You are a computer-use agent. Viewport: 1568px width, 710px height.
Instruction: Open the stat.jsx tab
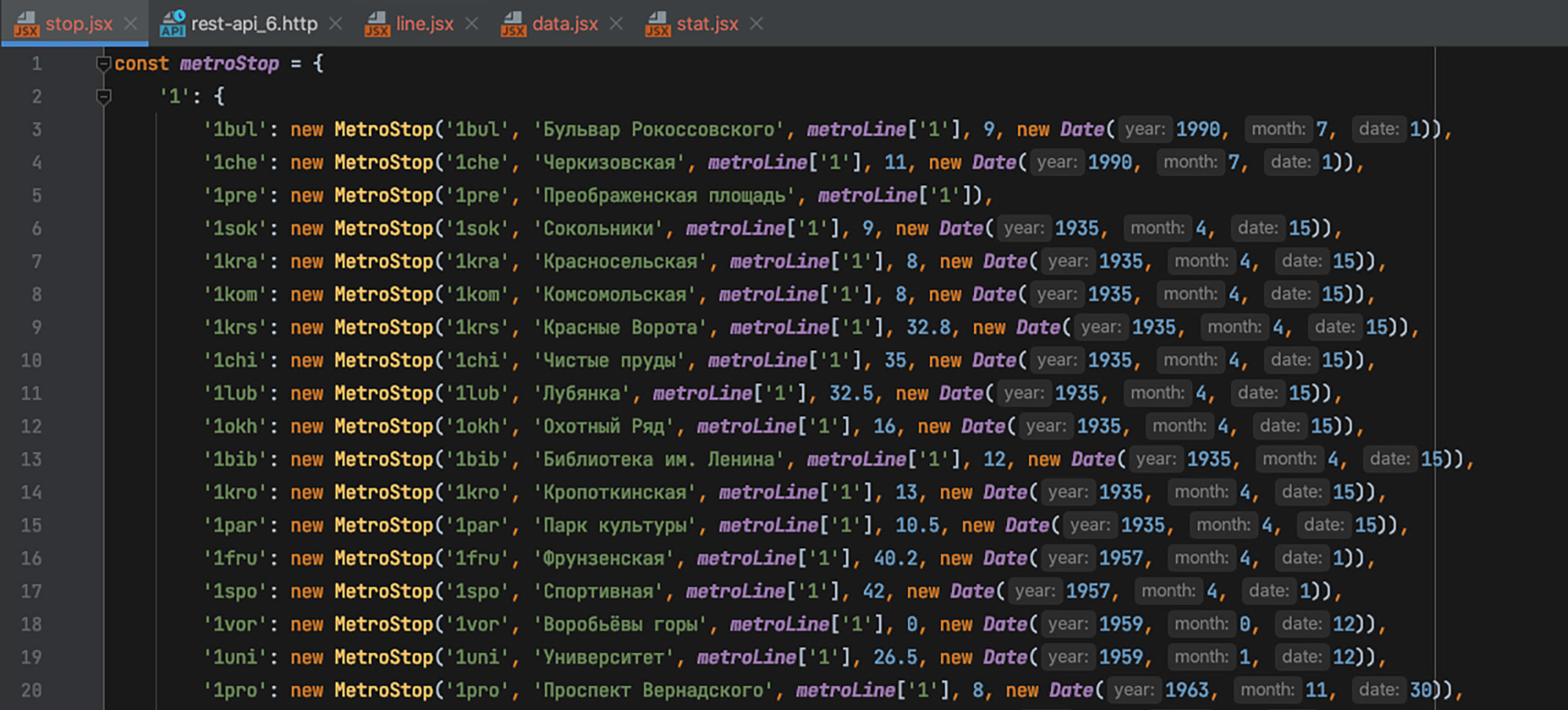point(707,24)
